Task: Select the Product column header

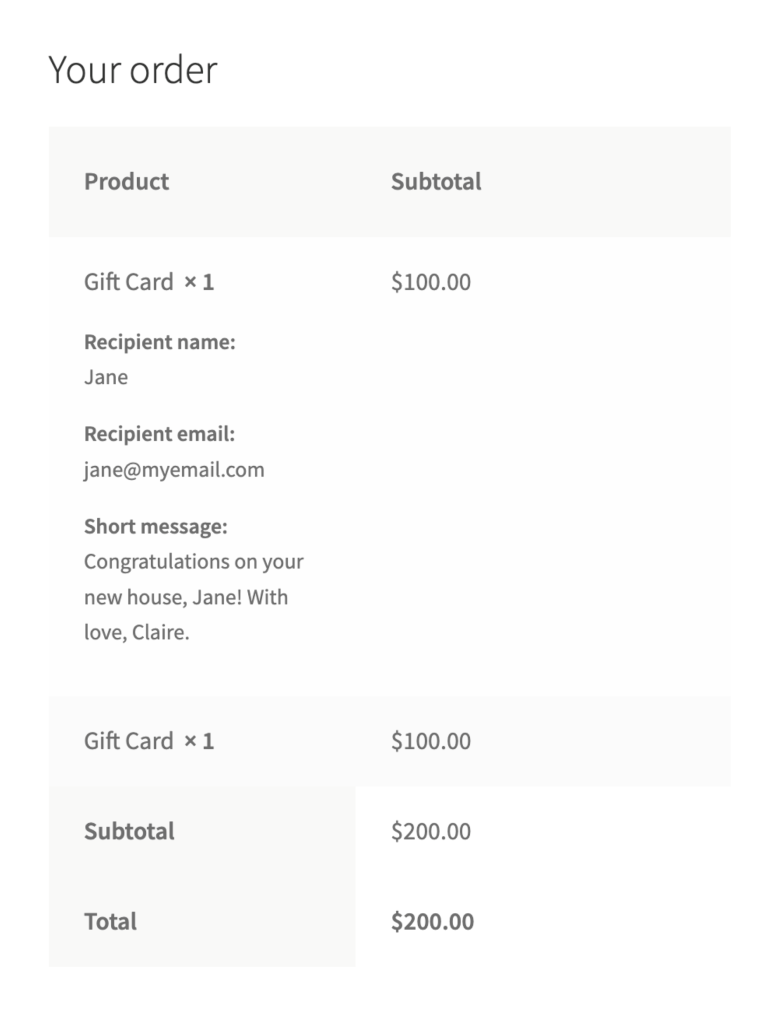Action: [x=126, y=182]
